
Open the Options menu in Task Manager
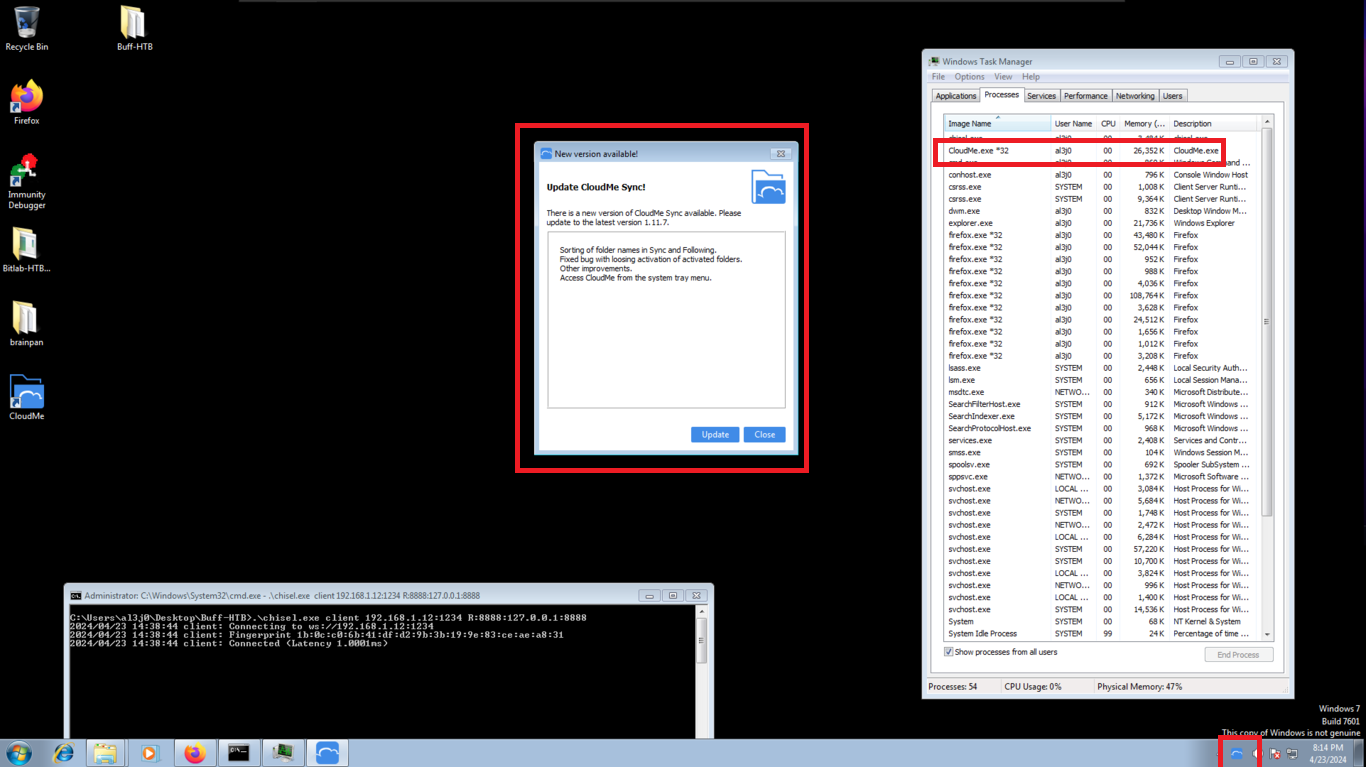click(969, 77)
